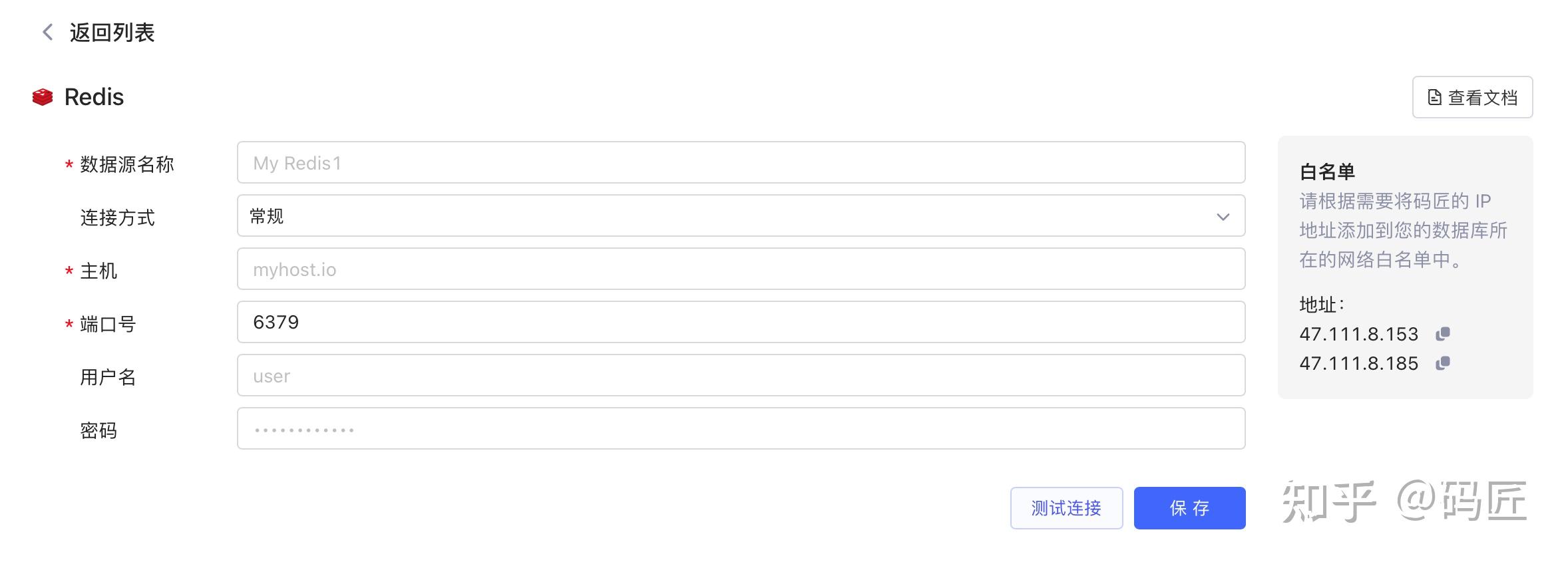Click the 数据源名称 field label

tap(126, 164)
